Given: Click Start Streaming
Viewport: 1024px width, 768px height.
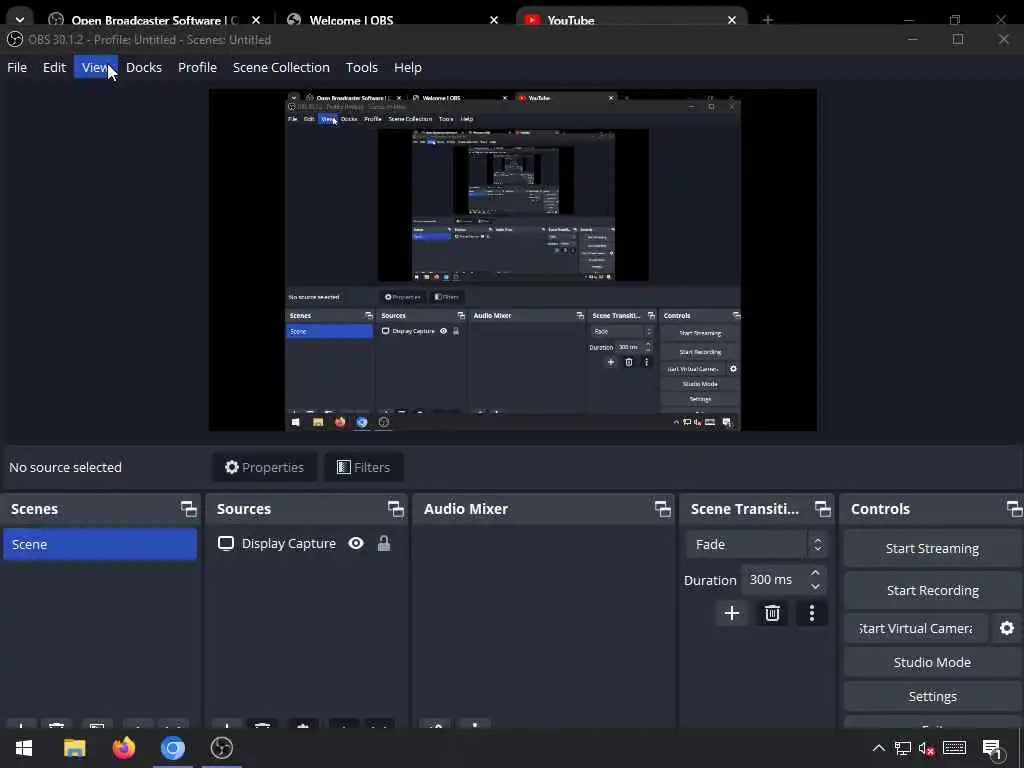Looking at the screenshot, I should (x=932, y=549).
